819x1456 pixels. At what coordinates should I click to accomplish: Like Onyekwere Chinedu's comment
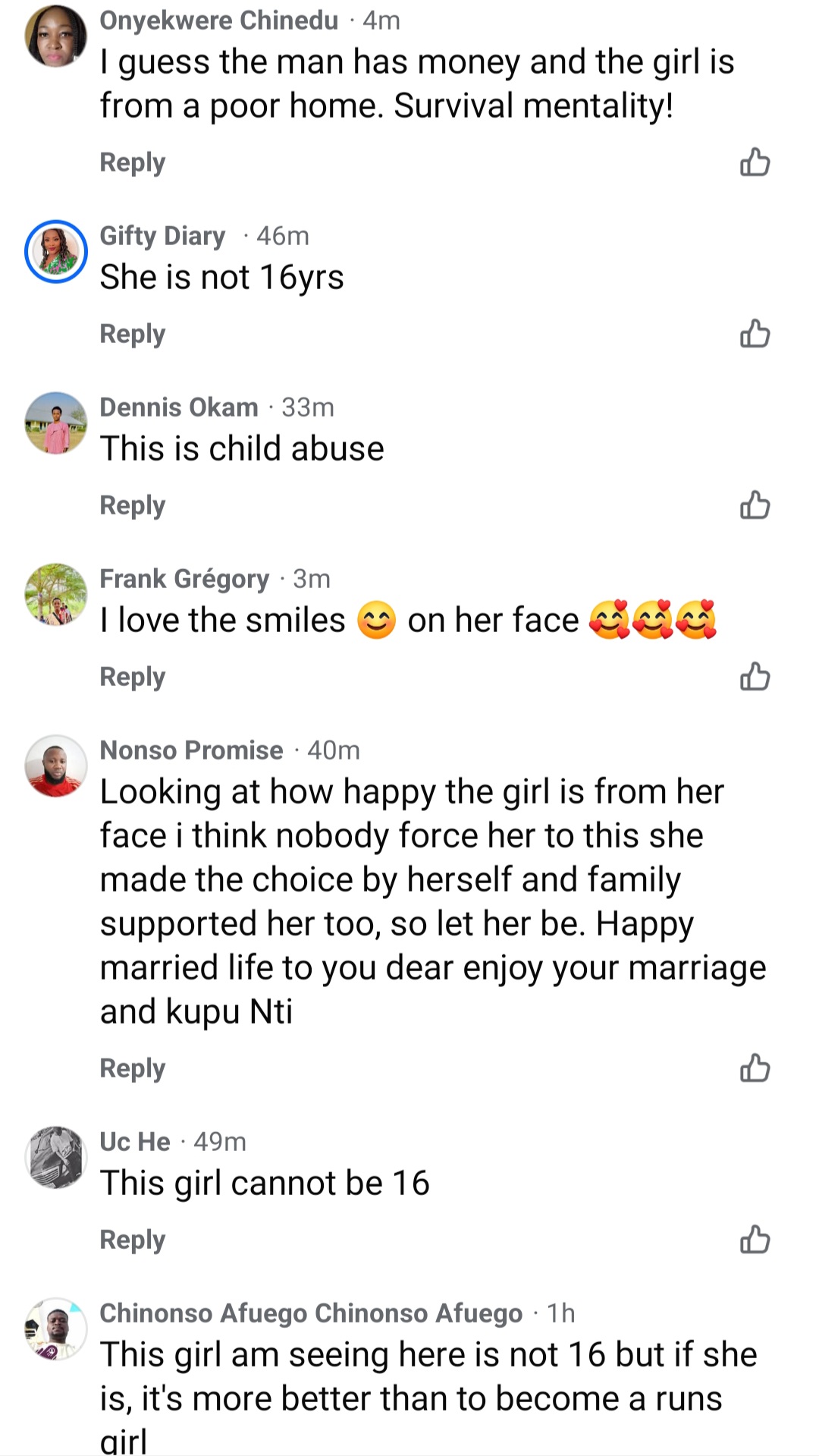[x=755, y=162]
